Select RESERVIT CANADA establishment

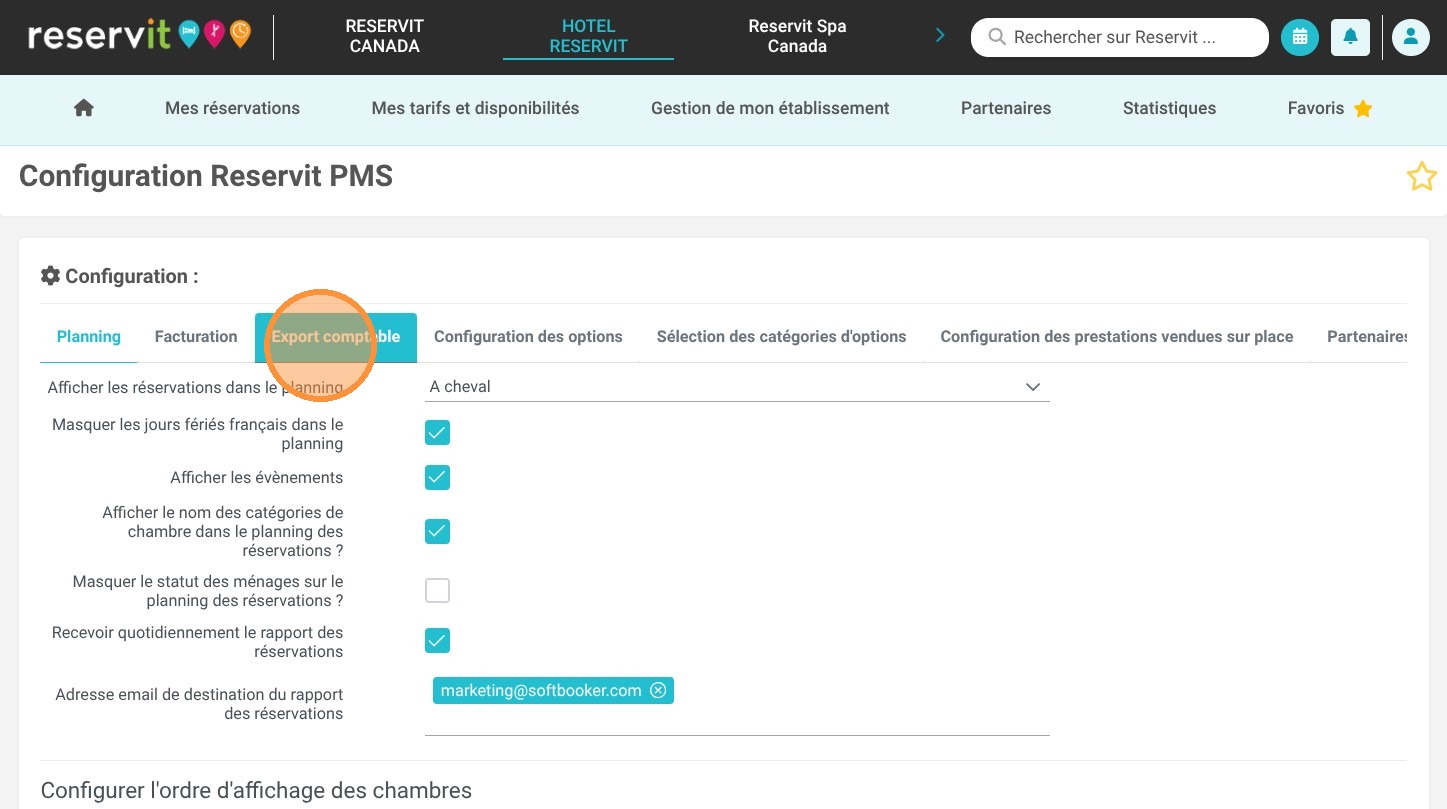(x=384, y=36)
